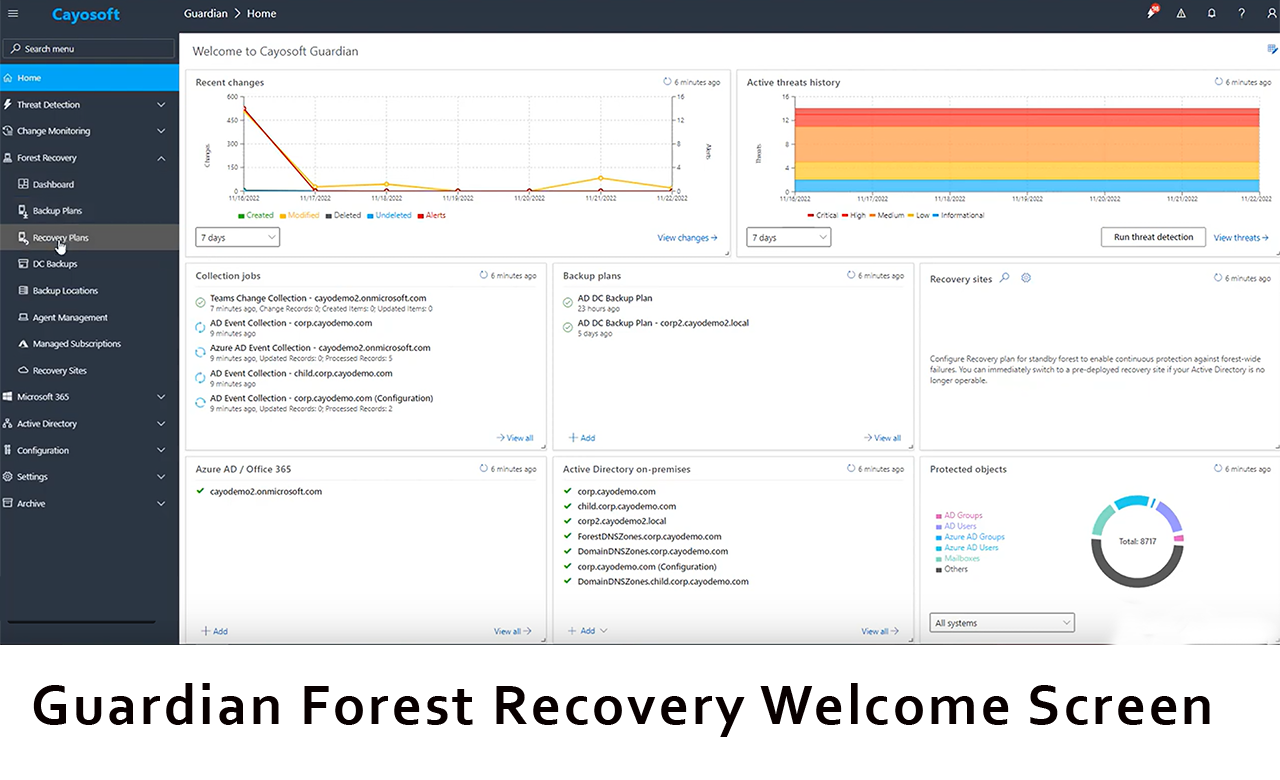Open the user account icon

click(1271, 14)
